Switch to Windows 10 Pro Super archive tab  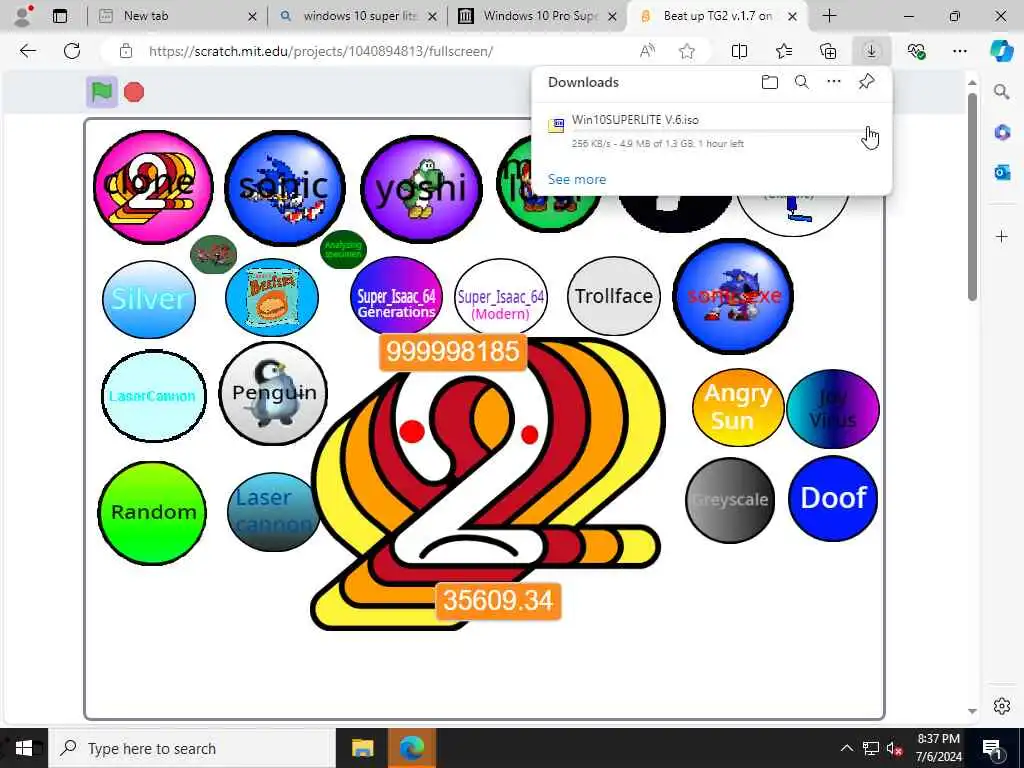coord(538,16)
